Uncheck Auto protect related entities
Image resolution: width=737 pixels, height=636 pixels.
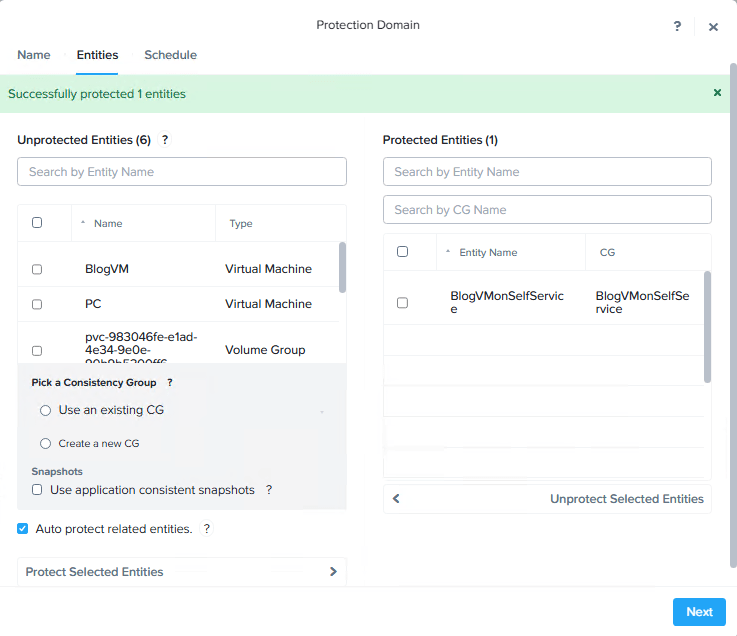pos(22,529)
